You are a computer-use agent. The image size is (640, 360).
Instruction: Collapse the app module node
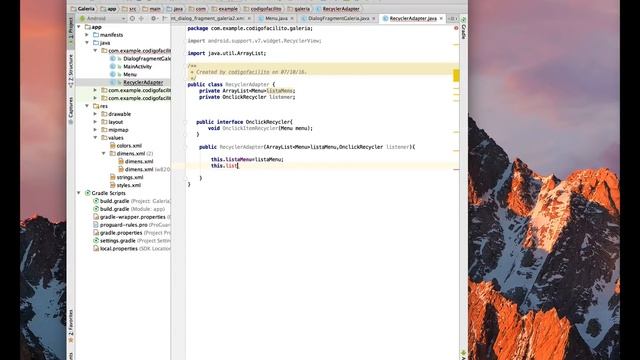point(79,27)
